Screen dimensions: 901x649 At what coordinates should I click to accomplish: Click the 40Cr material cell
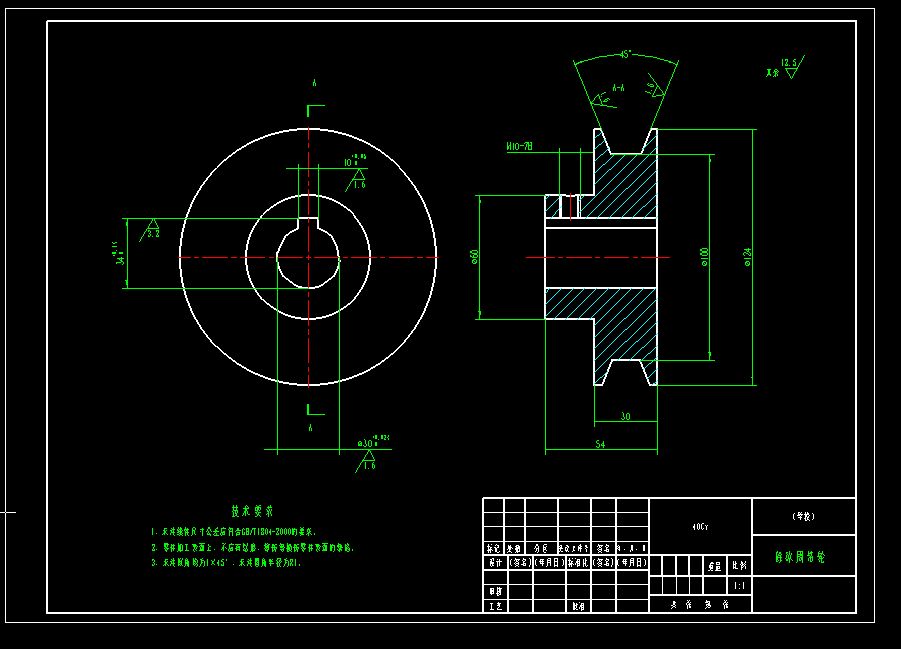[700, 527]
